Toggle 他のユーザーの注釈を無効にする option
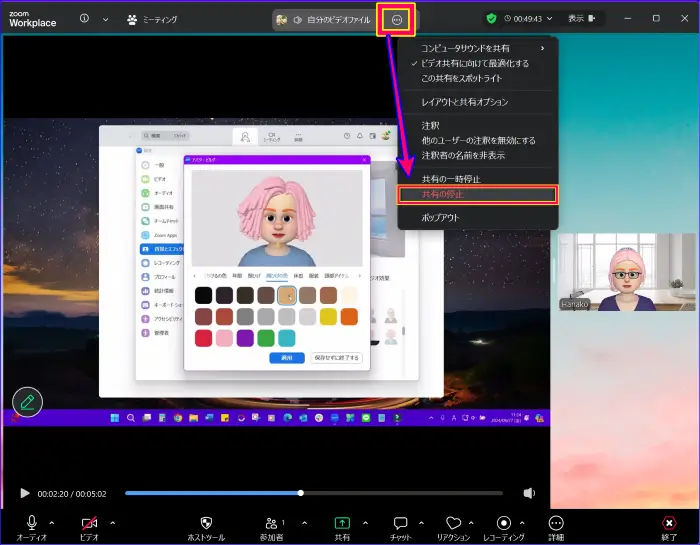Image resolution: width=700 pixels, height=545 pixels. point(478,140)
